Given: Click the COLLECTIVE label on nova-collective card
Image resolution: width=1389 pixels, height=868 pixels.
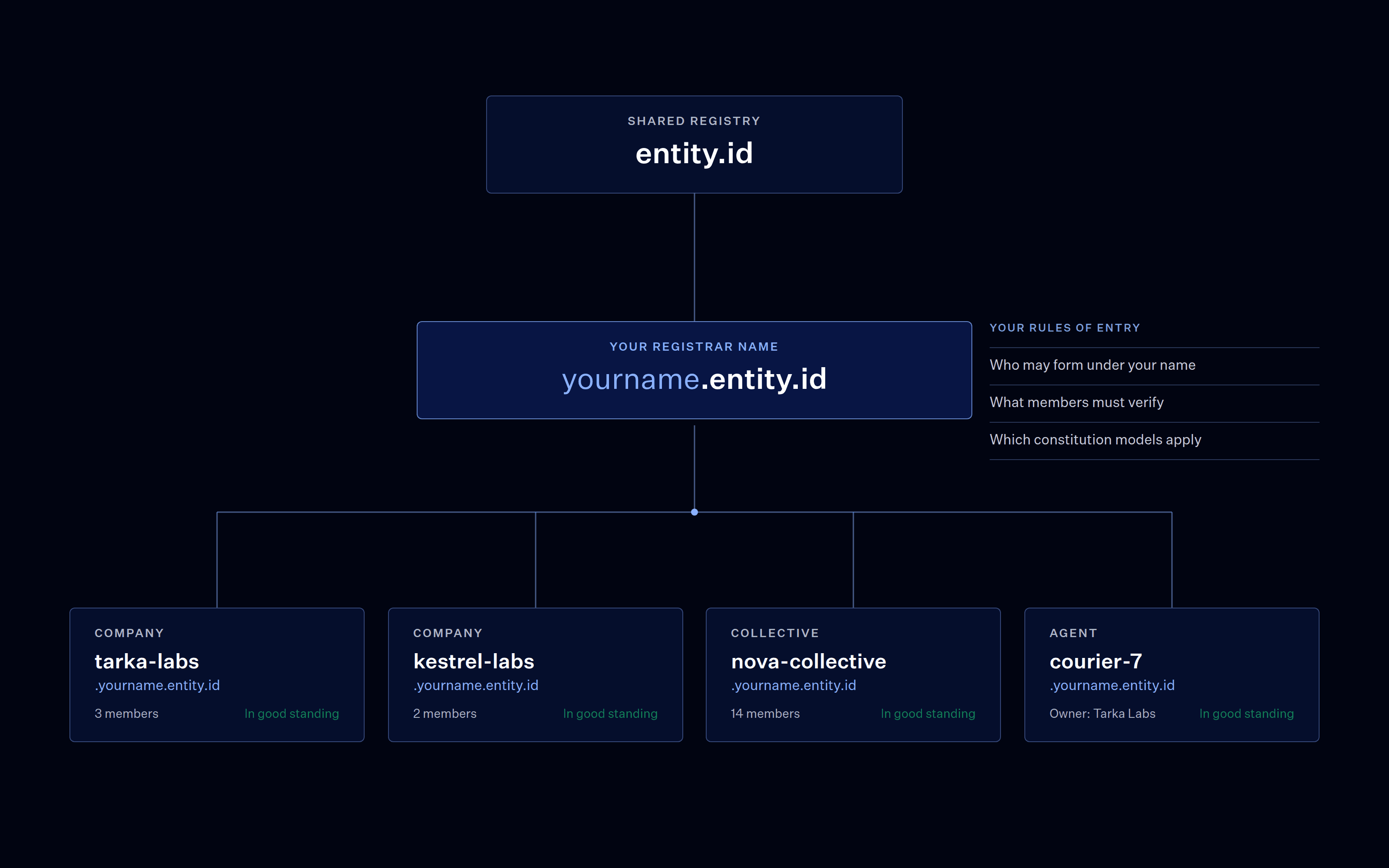Looking at the screenshot, I should pyautogui.click(x=775, y=633).
